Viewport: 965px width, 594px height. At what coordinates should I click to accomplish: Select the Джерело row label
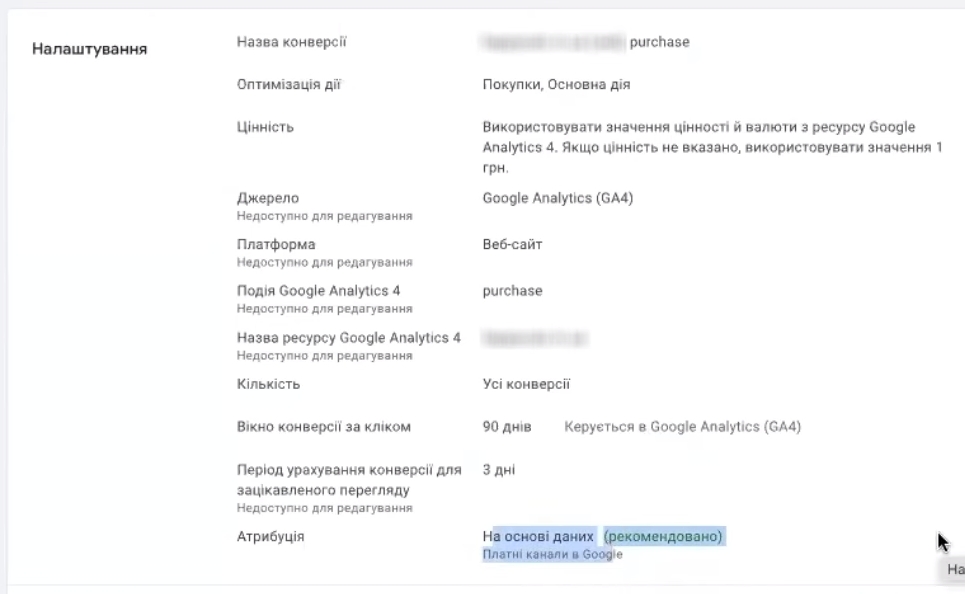click(x=267, y=198)
